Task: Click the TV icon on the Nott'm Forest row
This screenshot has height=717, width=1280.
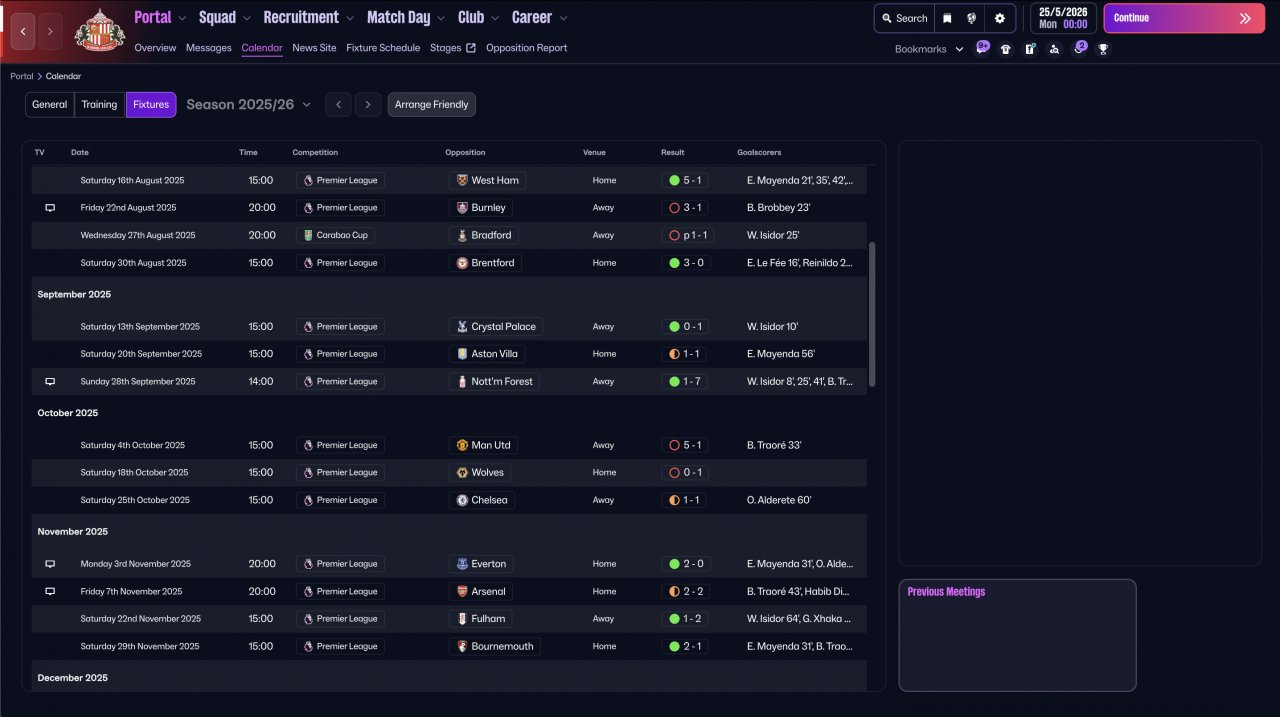Action: [x=50, y=382]
